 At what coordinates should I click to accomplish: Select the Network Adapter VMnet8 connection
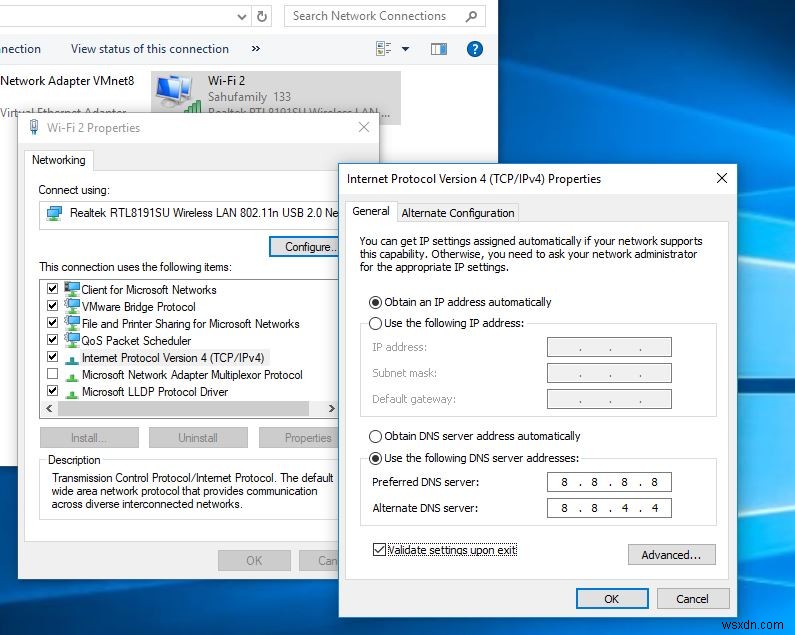[67, 81]
